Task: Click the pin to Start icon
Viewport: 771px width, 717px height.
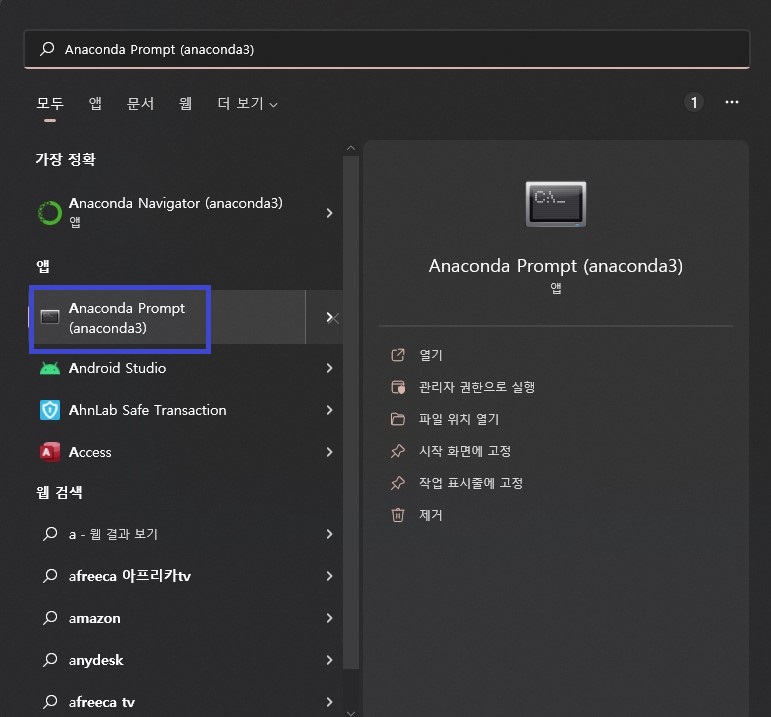Action: (x=398, y=451)
